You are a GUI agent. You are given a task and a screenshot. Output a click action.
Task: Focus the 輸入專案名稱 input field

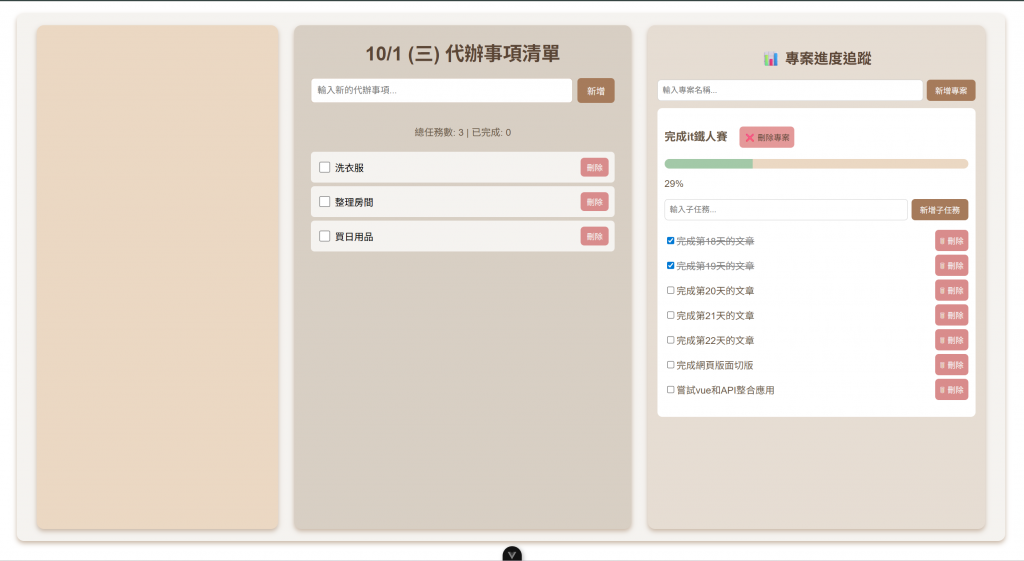tap(790, 90)
